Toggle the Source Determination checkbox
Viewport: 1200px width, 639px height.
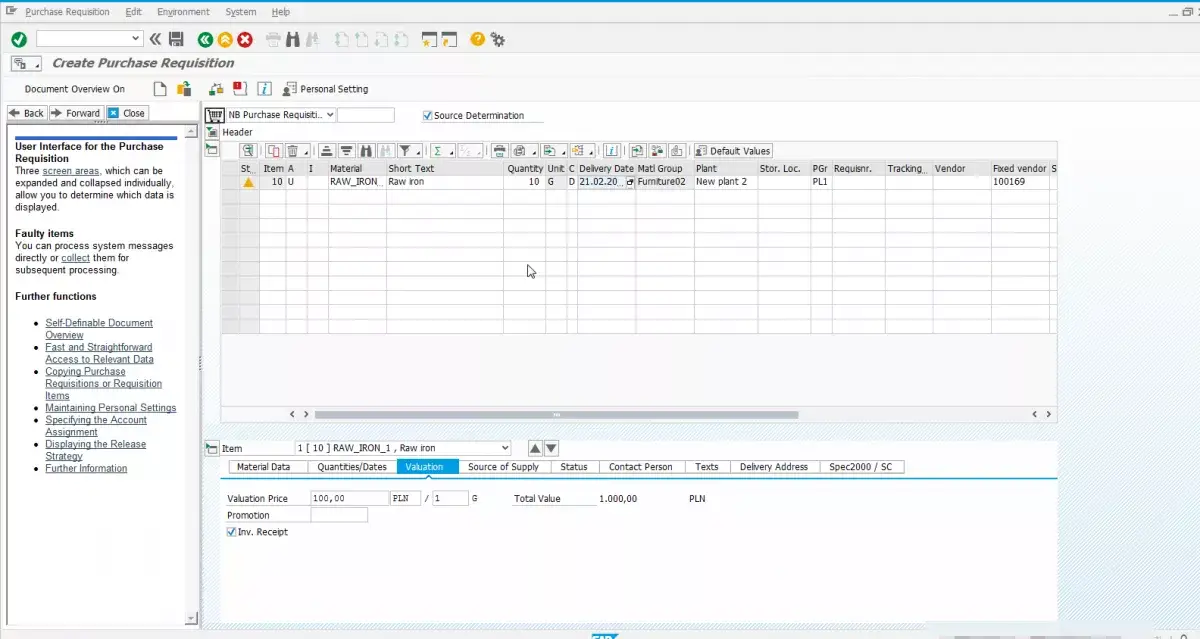tap(427, 115)
